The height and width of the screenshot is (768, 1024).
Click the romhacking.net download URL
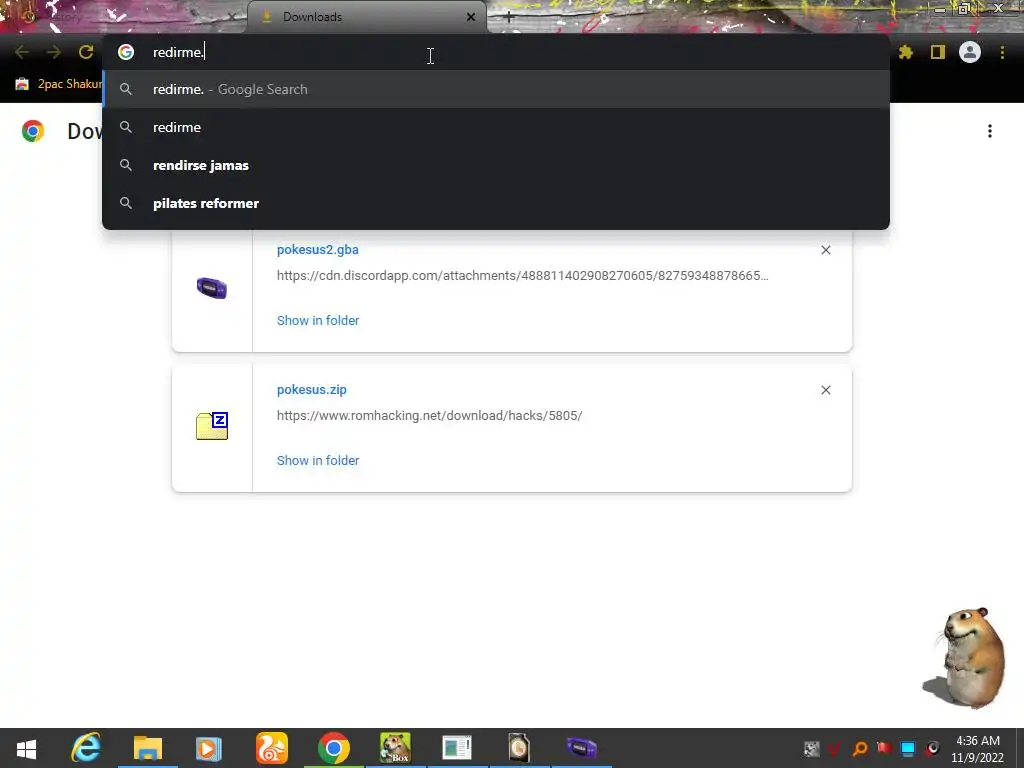click(429, 416)
